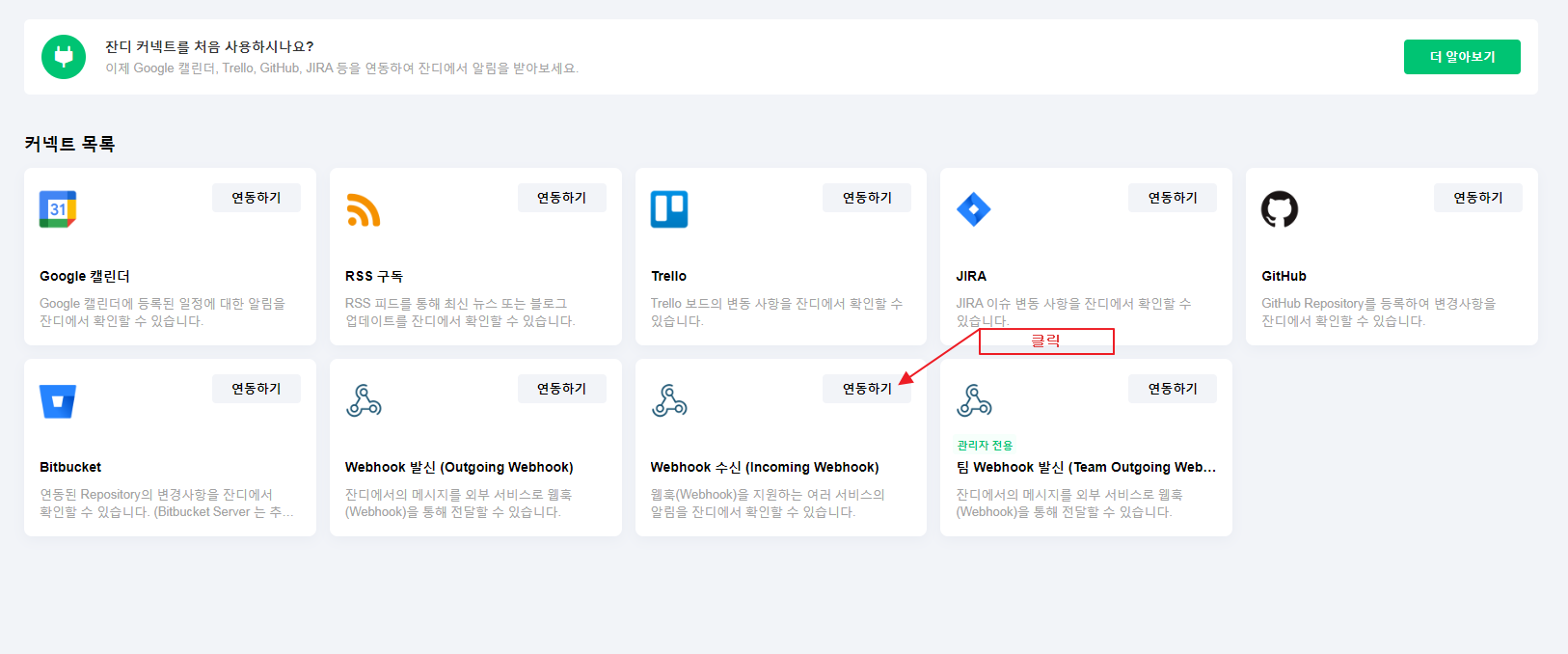Screen dimensions: 1568x654
Task: Click the JIRA 이슈 description text
Action: pos(1073,313)
